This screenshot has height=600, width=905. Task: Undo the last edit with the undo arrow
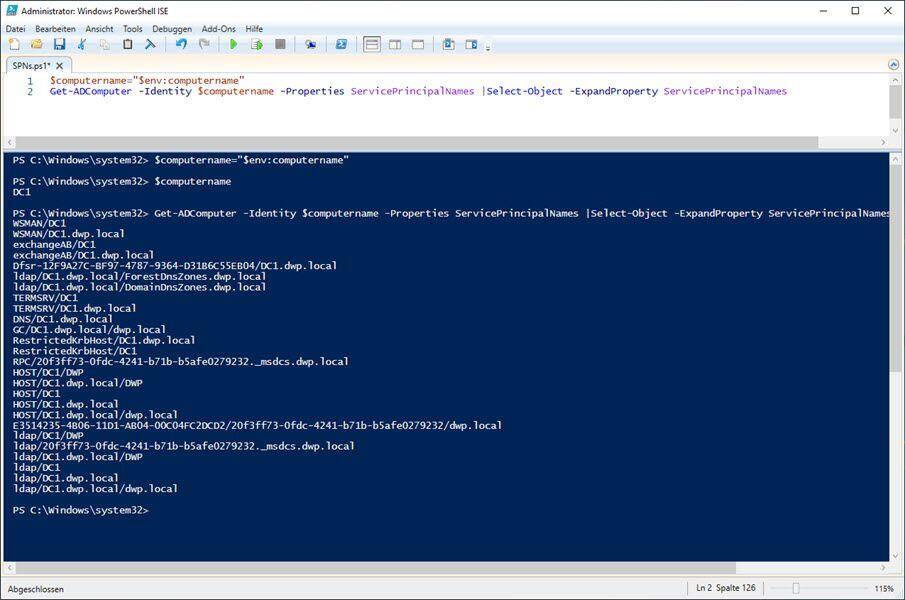click(x=181, y=44)
